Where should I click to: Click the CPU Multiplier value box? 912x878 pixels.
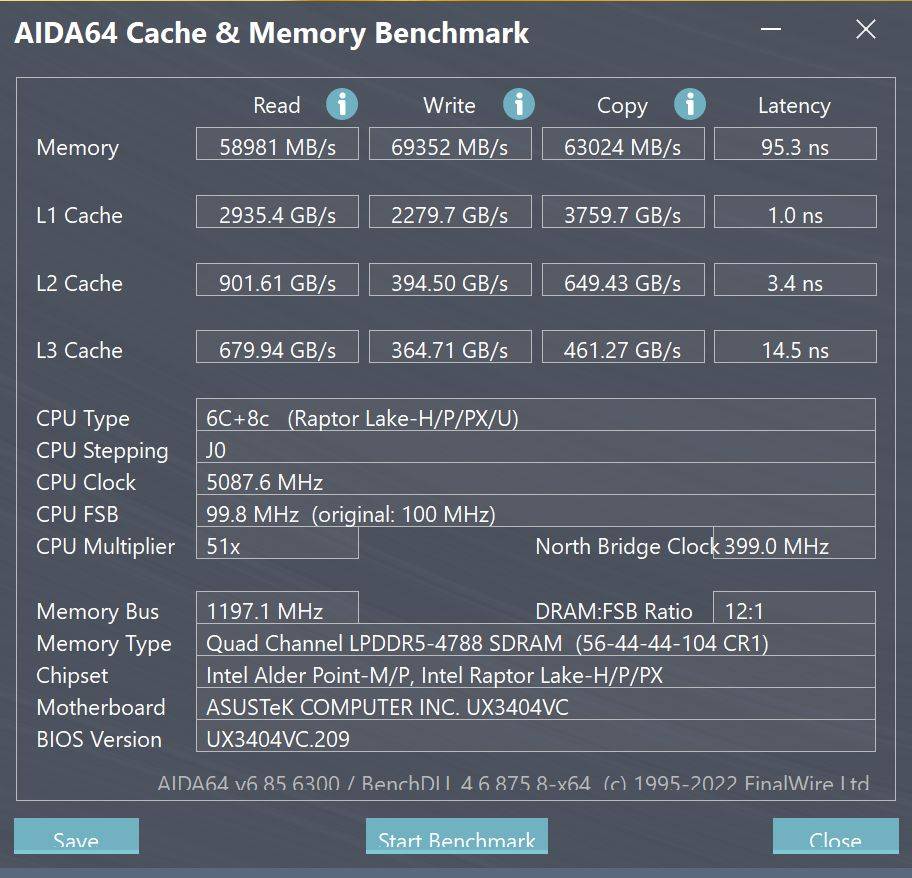(x=277, y=546)
